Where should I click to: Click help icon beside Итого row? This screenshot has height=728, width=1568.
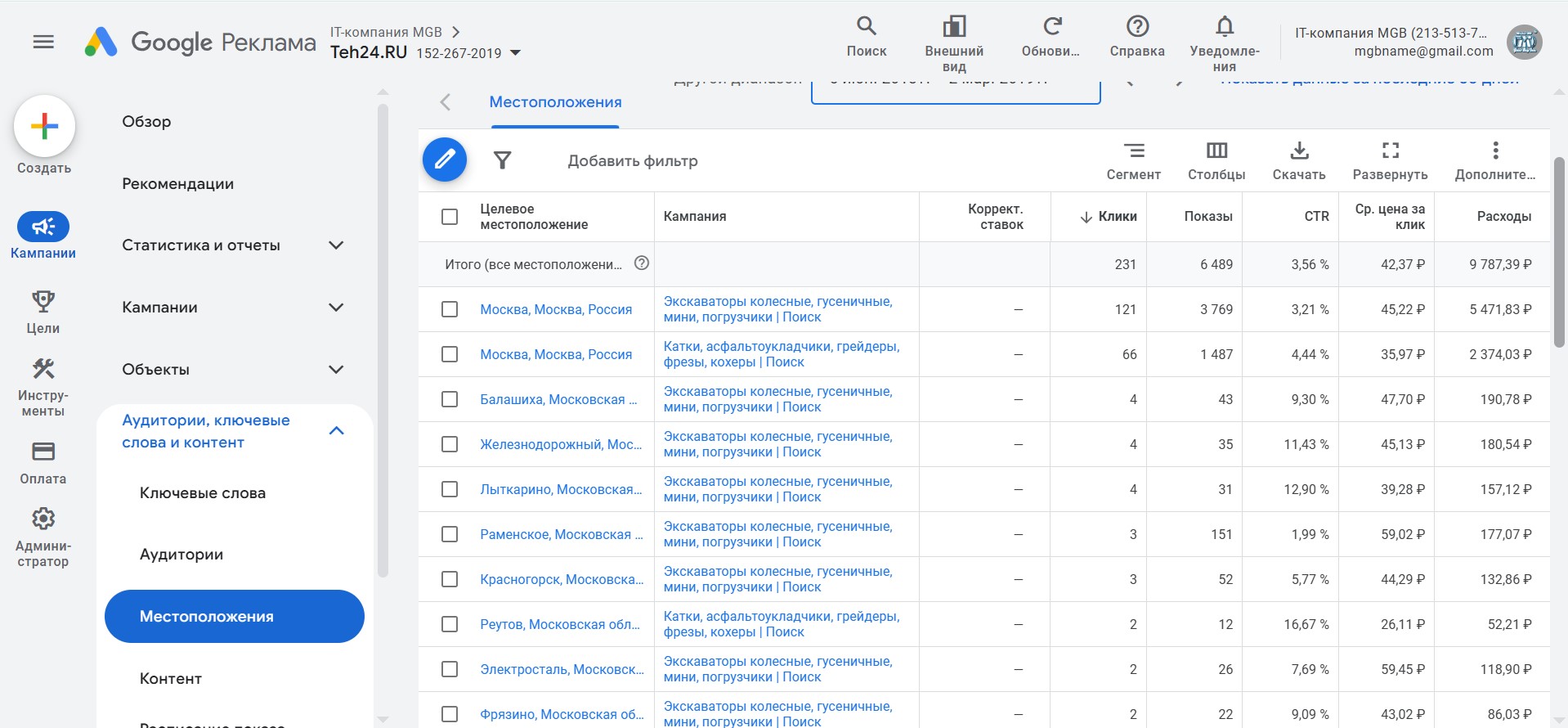[642, 263]
